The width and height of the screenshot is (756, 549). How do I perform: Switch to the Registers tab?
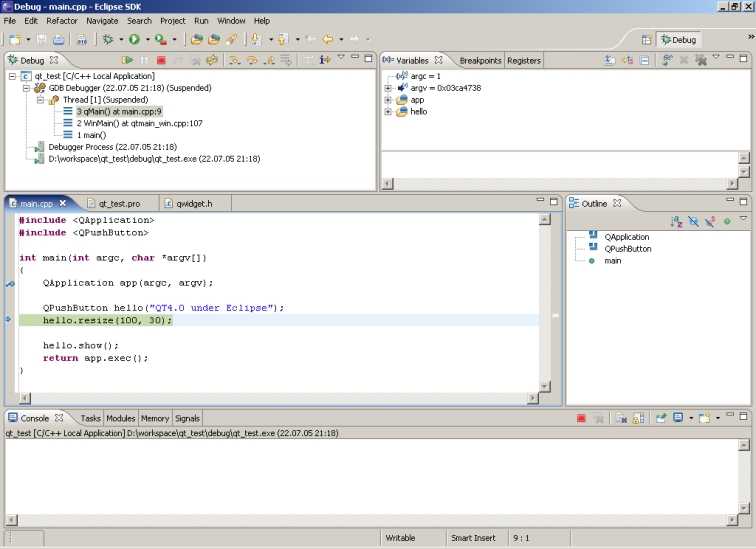[x=524, y=60]
